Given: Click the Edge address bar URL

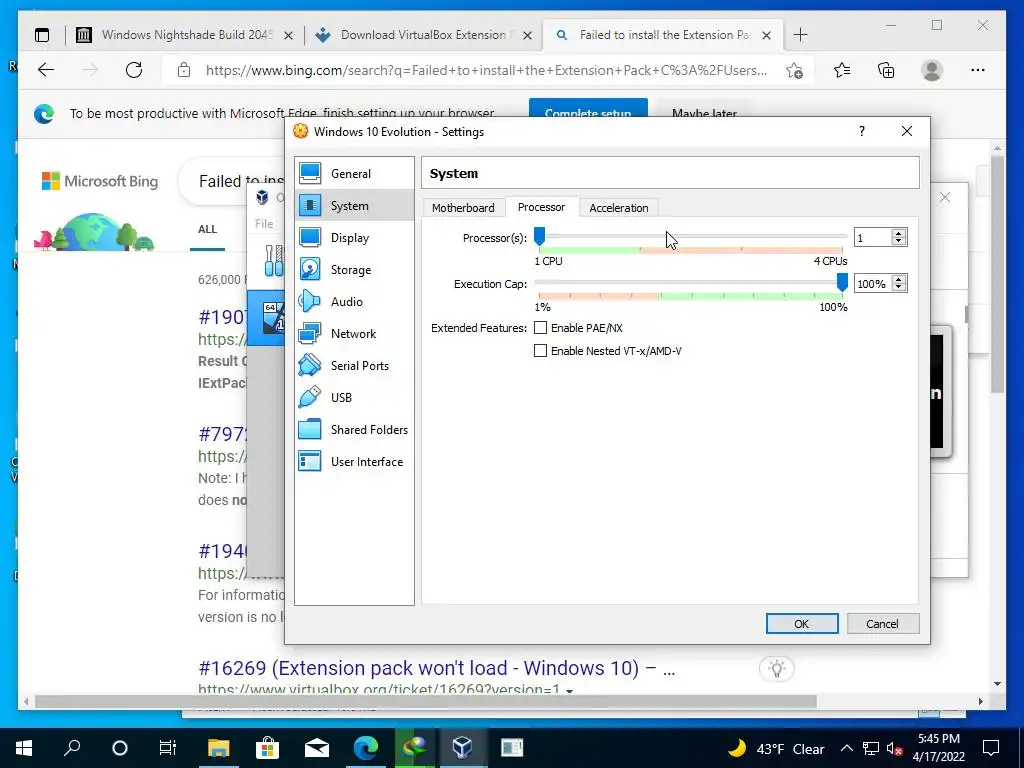Looking at the screenshot, I should click(486, 70).
